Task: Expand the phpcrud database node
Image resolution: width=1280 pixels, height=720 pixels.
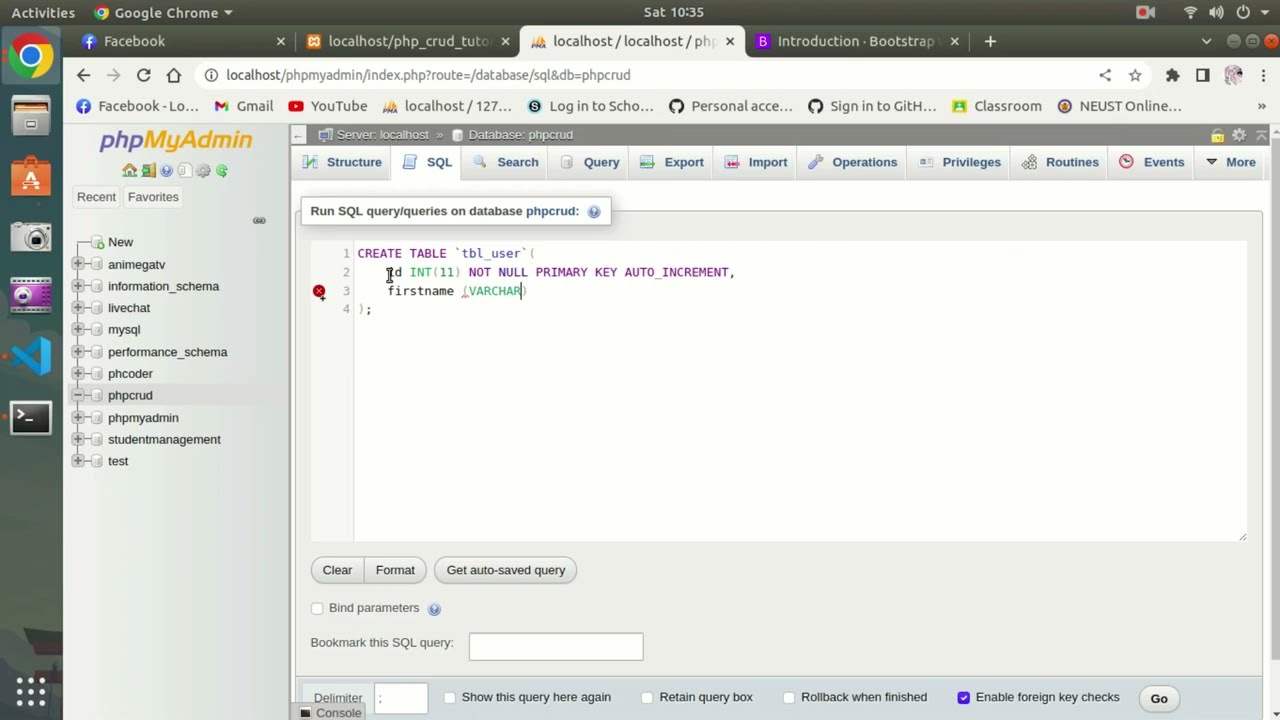Action: click(x=78, y=396)
